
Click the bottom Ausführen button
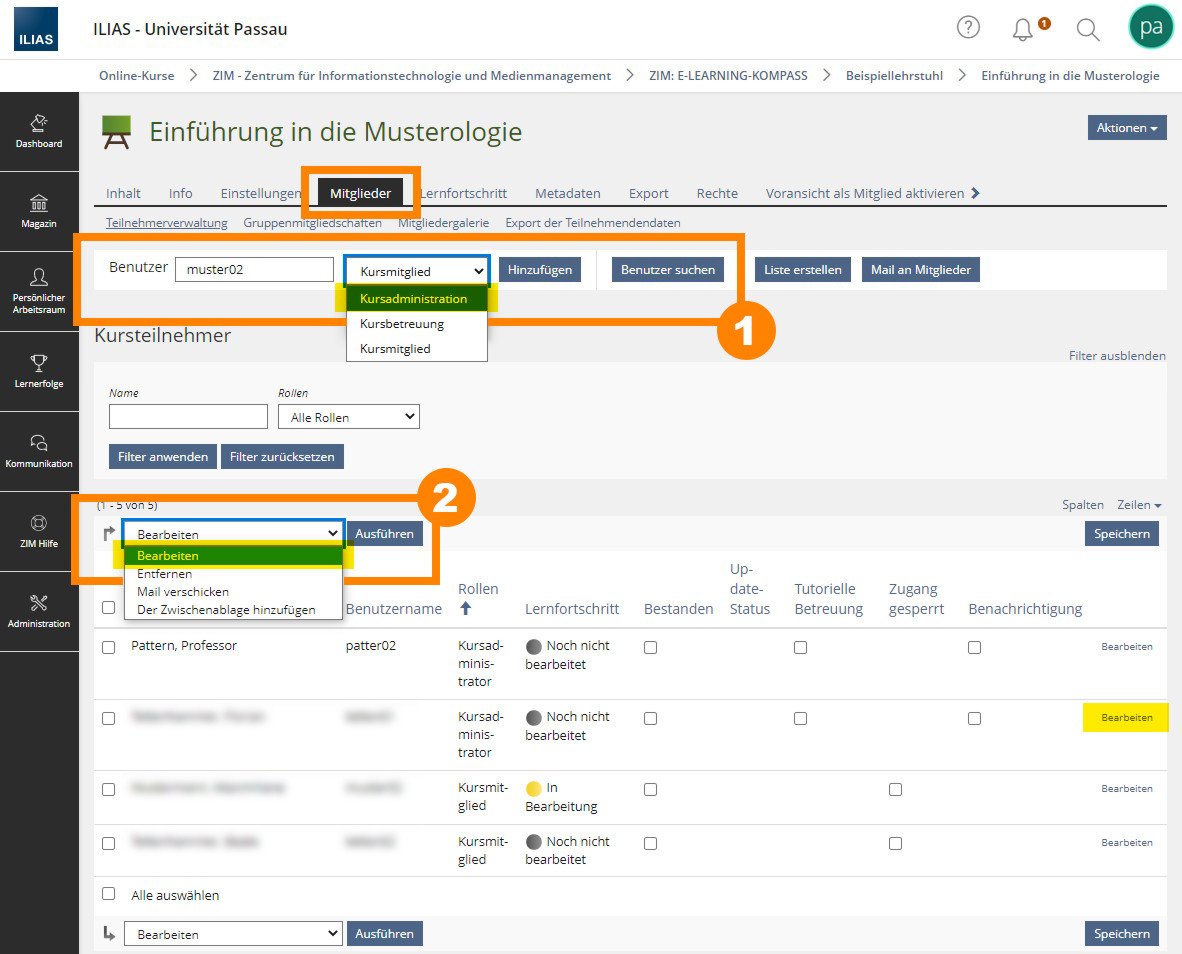tap(384, 933)
